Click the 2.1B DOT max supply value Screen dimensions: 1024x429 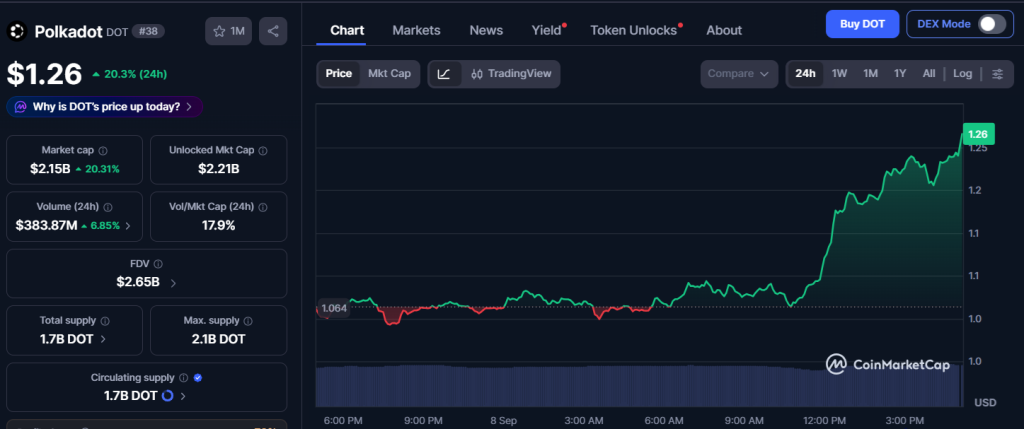(x=219, y=340)
